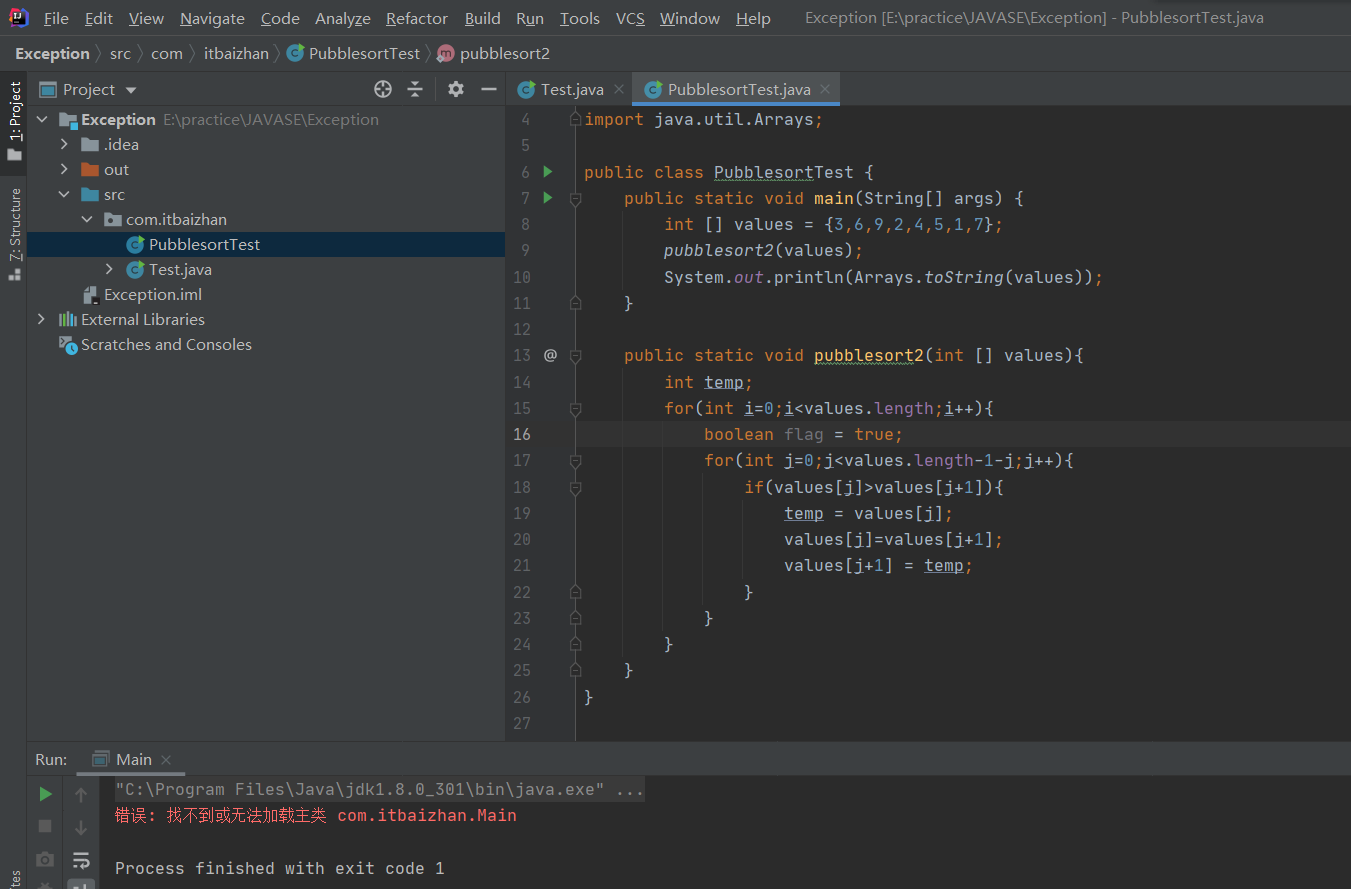Collapse the Exception project root node

(x=42, y=119)
